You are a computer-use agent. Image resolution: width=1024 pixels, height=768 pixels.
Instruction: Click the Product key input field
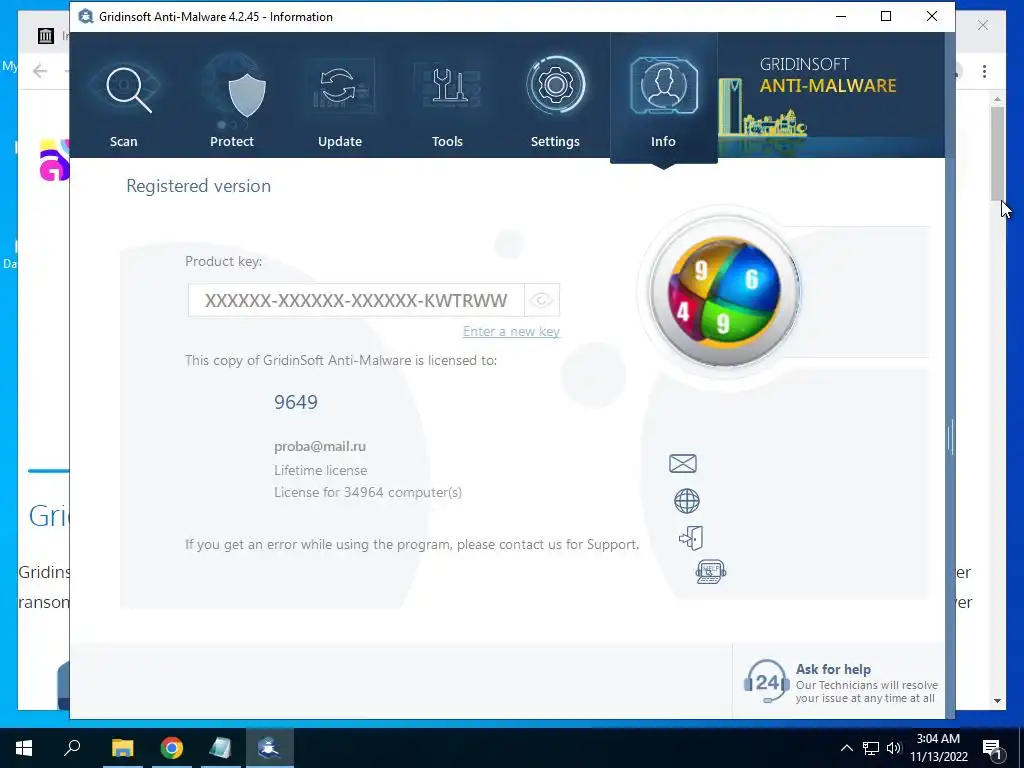tap(356, 300)
